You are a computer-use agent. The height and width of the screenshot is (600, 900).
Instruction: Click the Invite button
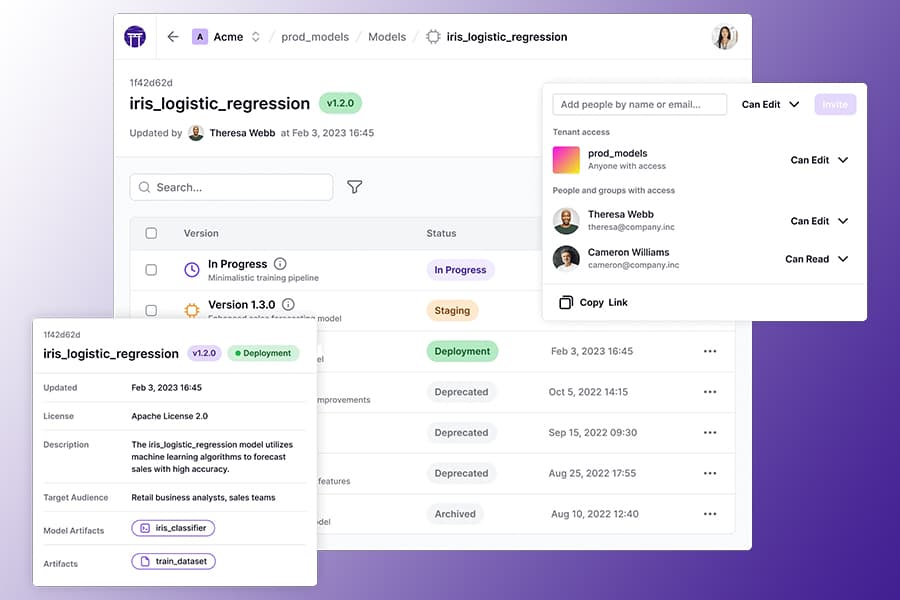[x=834, y=104]
